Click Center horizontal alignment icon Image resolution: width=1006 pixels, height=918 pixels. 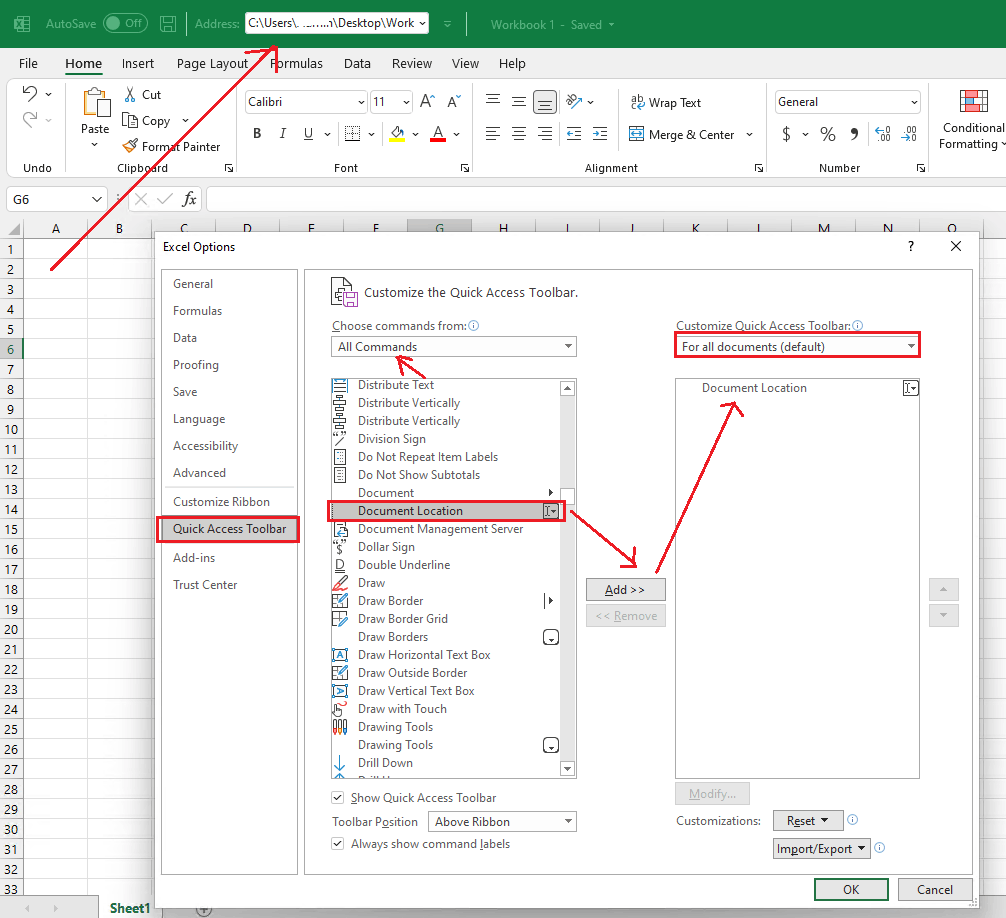(x=518, y=133)
